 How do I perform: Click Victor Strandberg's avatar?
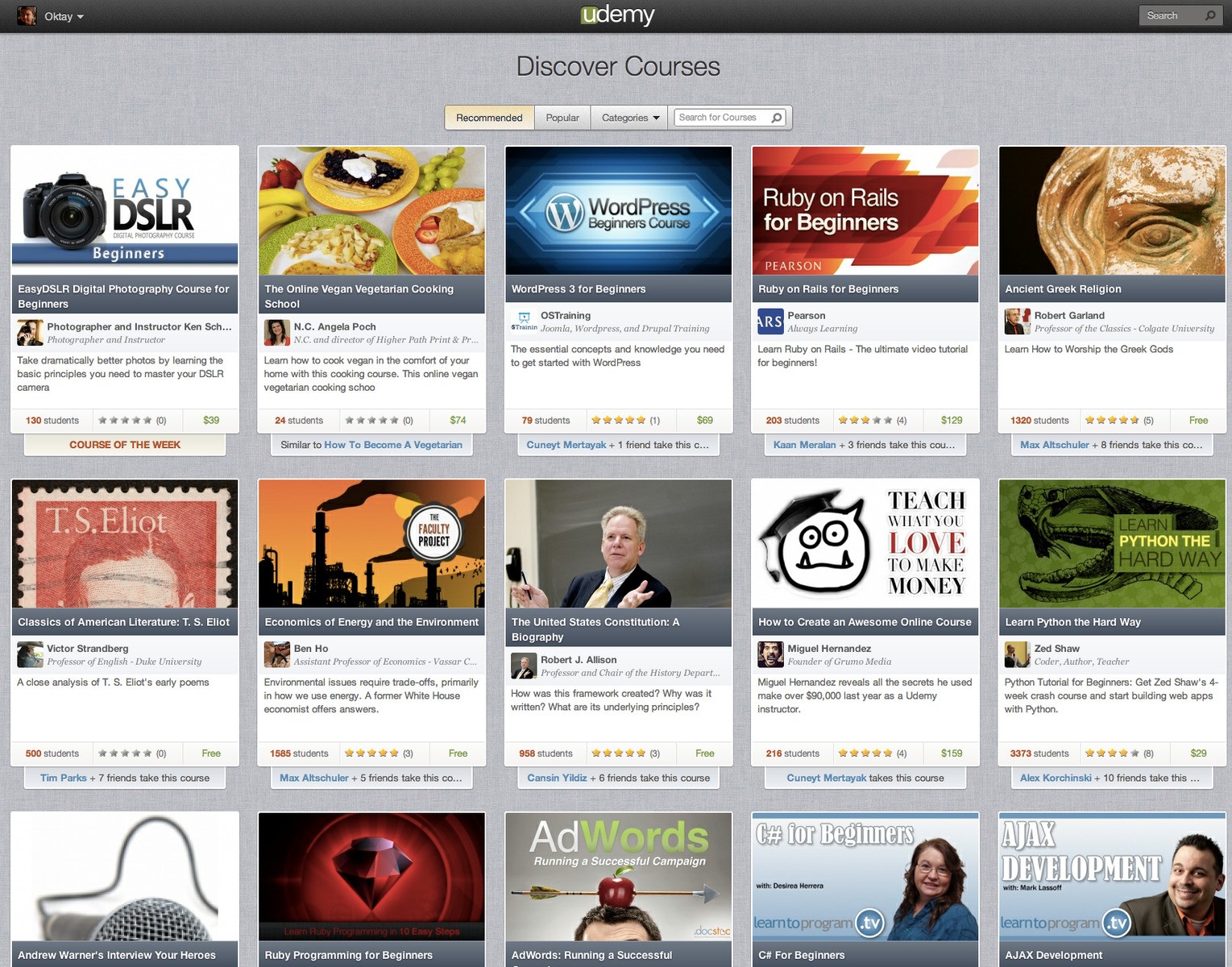[31, 654]
